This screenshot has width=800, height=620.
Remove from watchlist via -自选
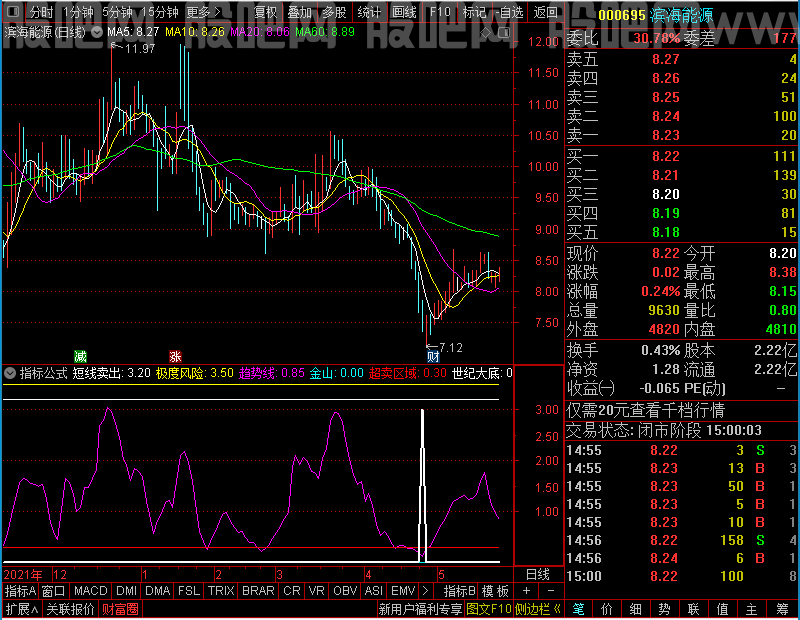pyautogui.click(x=509, y=12)
